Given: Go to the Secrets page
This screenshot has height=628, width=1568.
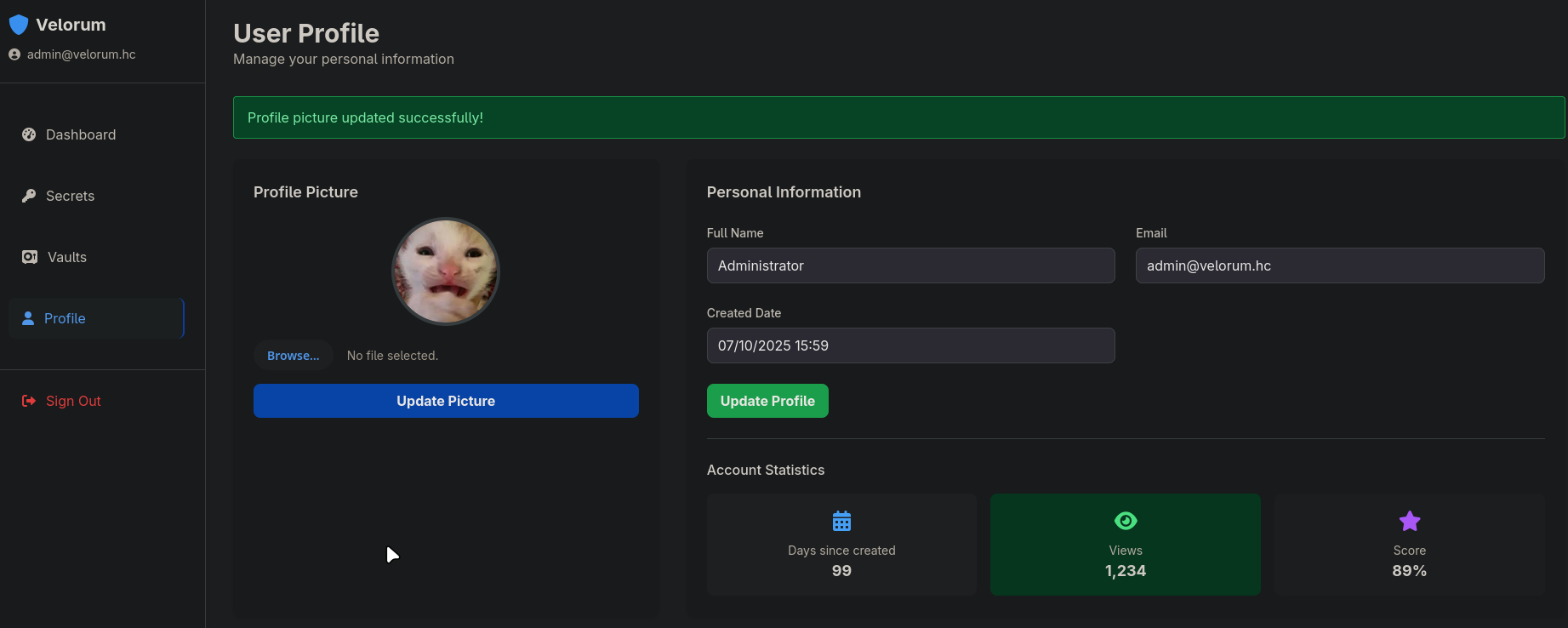Looking at the screenshot, I should coord(70,196).
